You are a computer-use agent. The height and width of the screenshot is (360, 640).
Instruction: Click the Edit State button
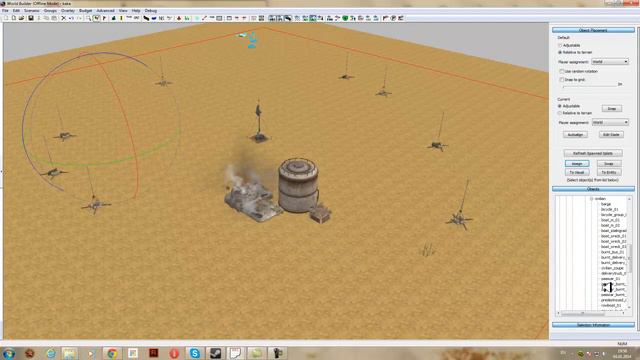(611, 135)
